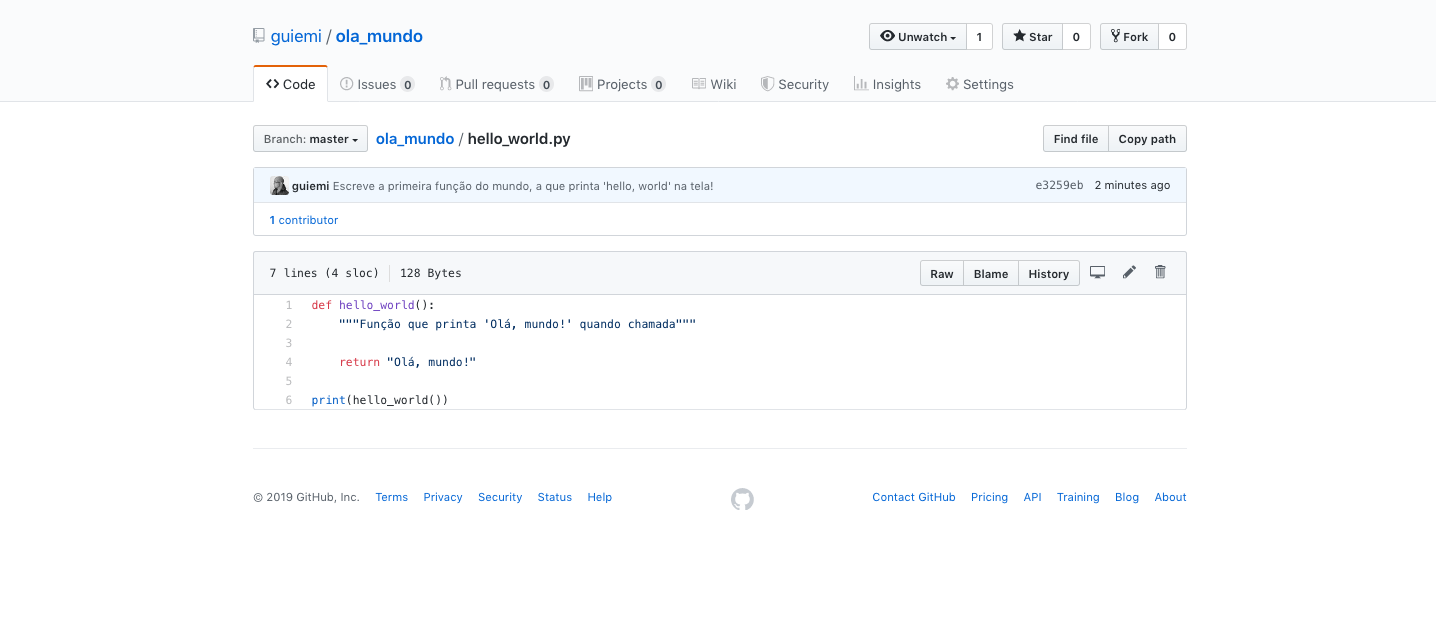
Task: Open footer API link
Action: click(1033, 497)
